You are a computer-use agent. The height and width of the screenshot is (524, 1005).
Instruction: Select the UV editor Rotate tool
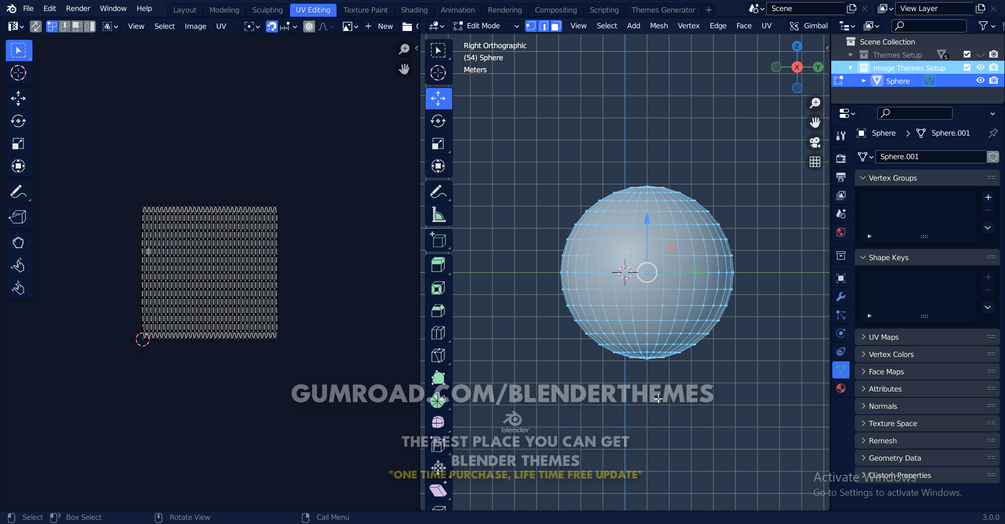click(18, 121)
